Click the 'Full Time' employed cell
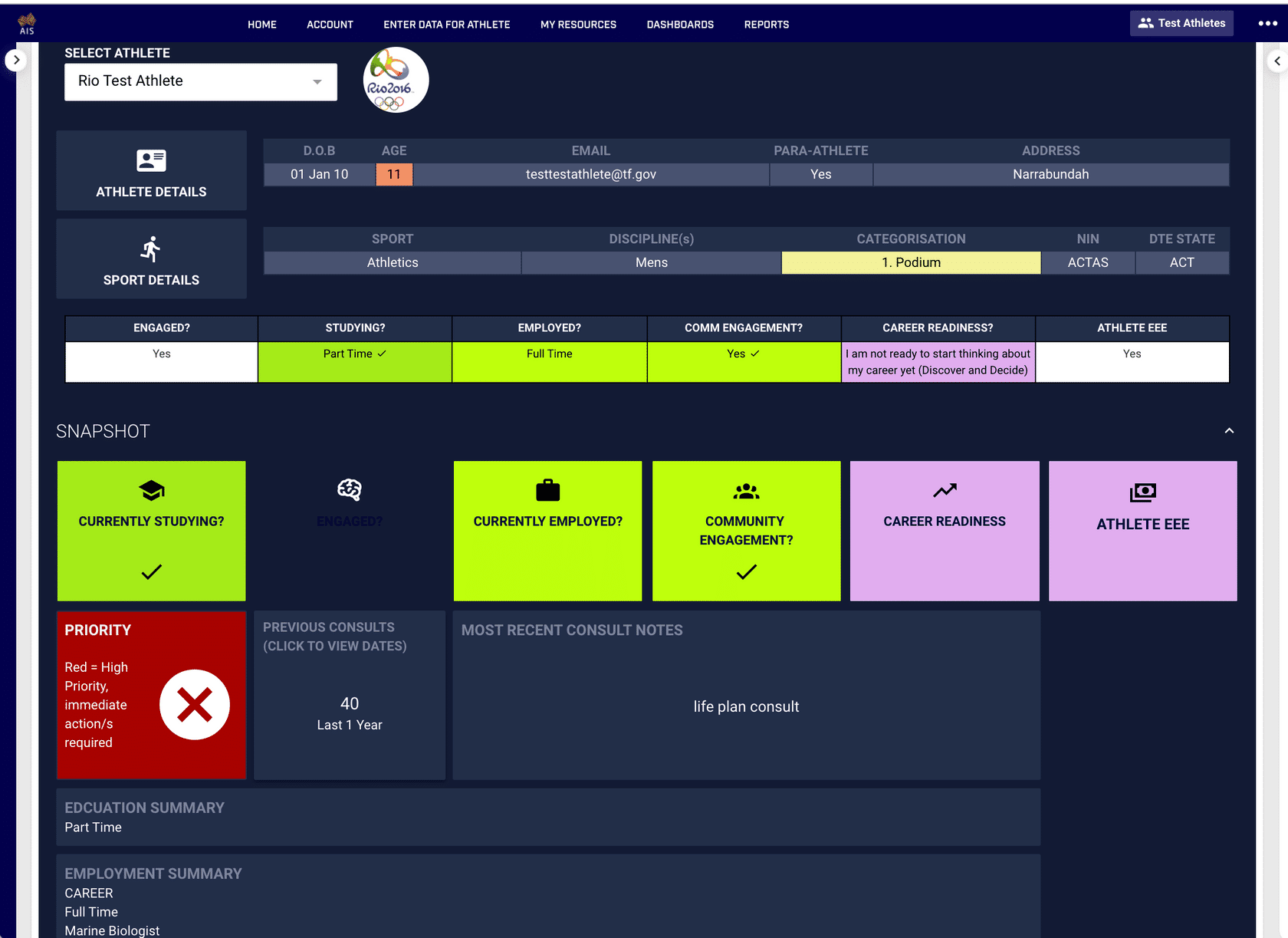Viewport: 1288px width, 938px height. (x=550, y=362)
